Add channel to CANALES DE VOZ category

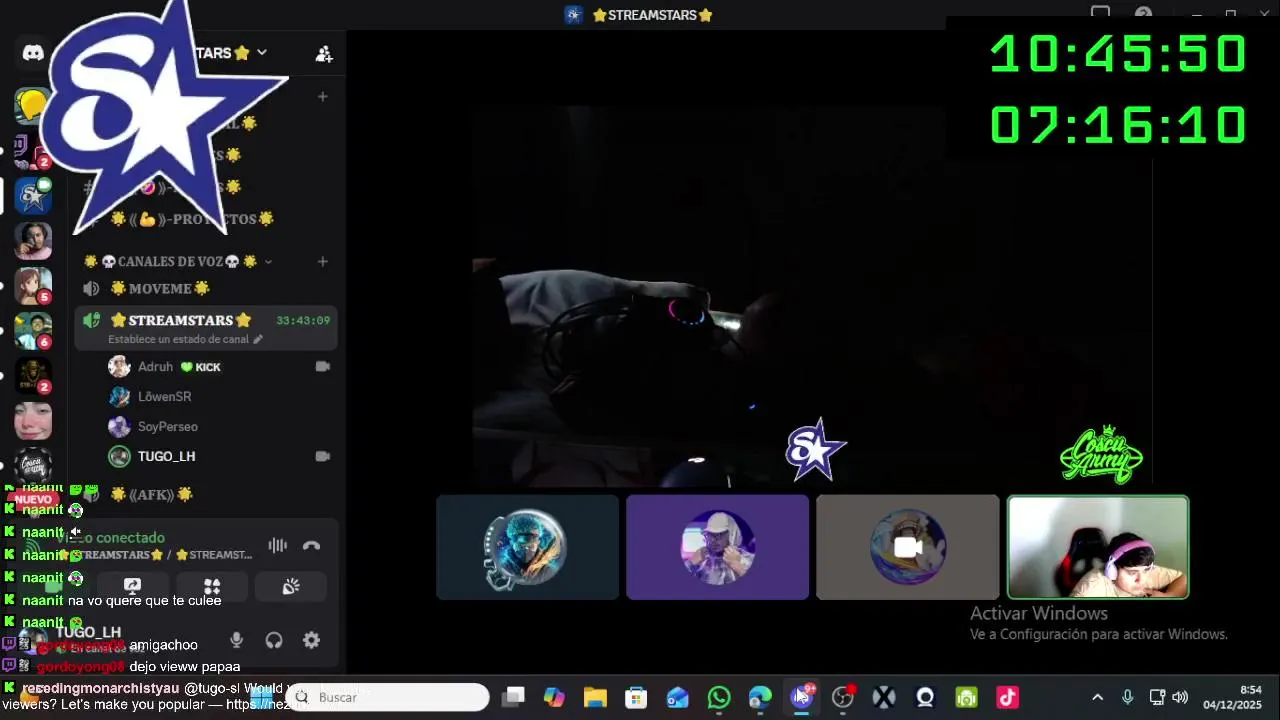[x=322, y=262]
